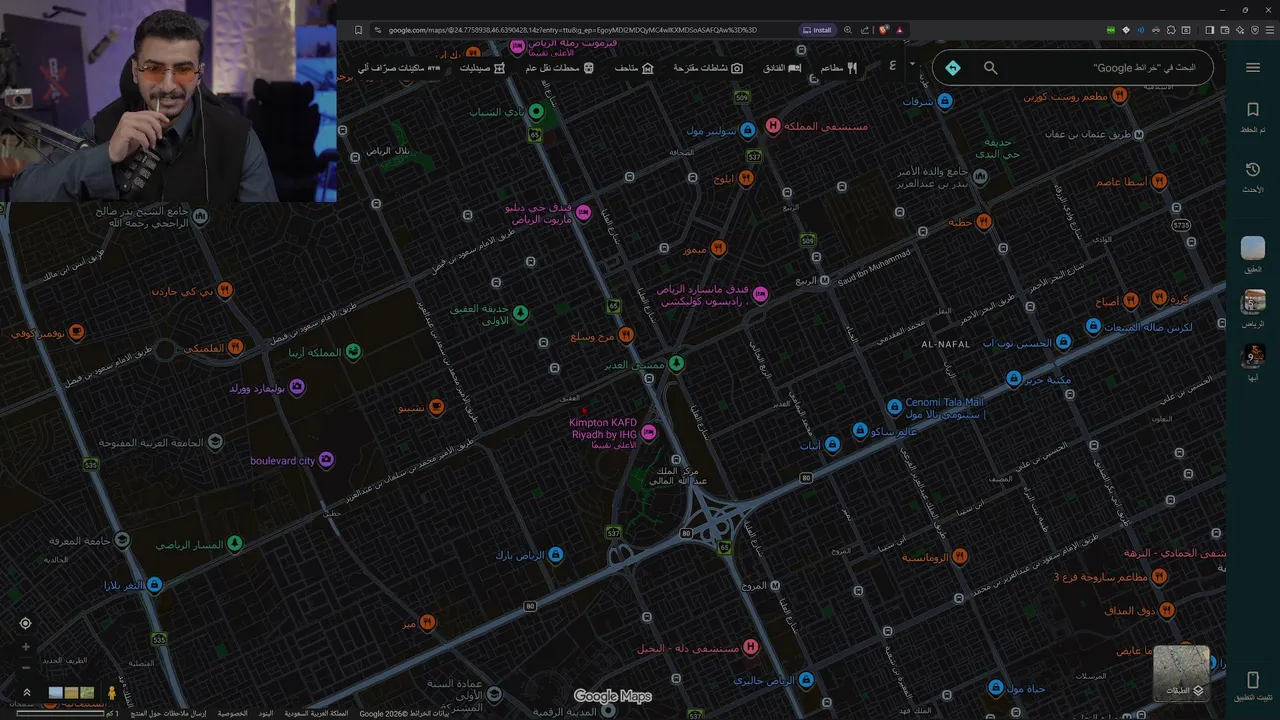Filter by Pharmacies (صيدليات) chip
1280x720 pixels.
point(482,68)
